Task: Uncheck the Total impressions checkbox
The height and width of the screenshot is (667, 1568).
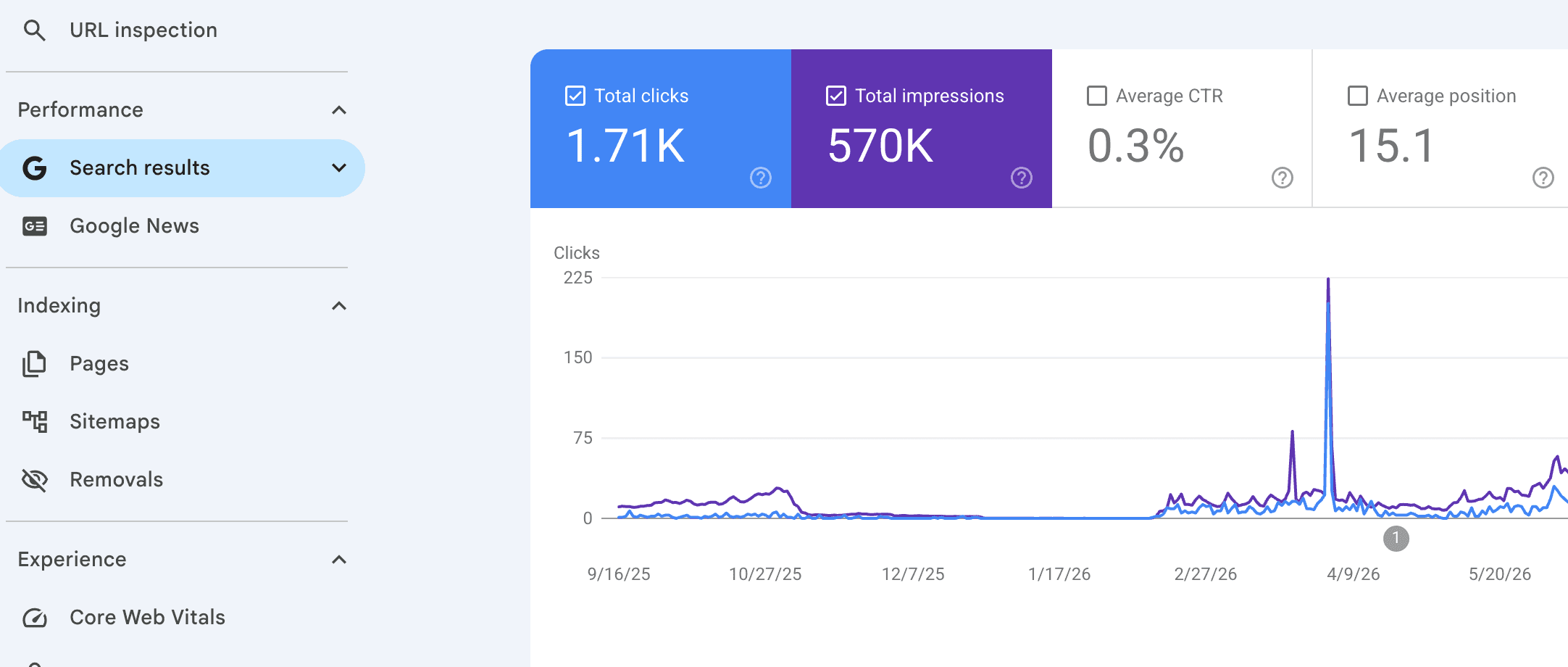Action: pos(836,96)
